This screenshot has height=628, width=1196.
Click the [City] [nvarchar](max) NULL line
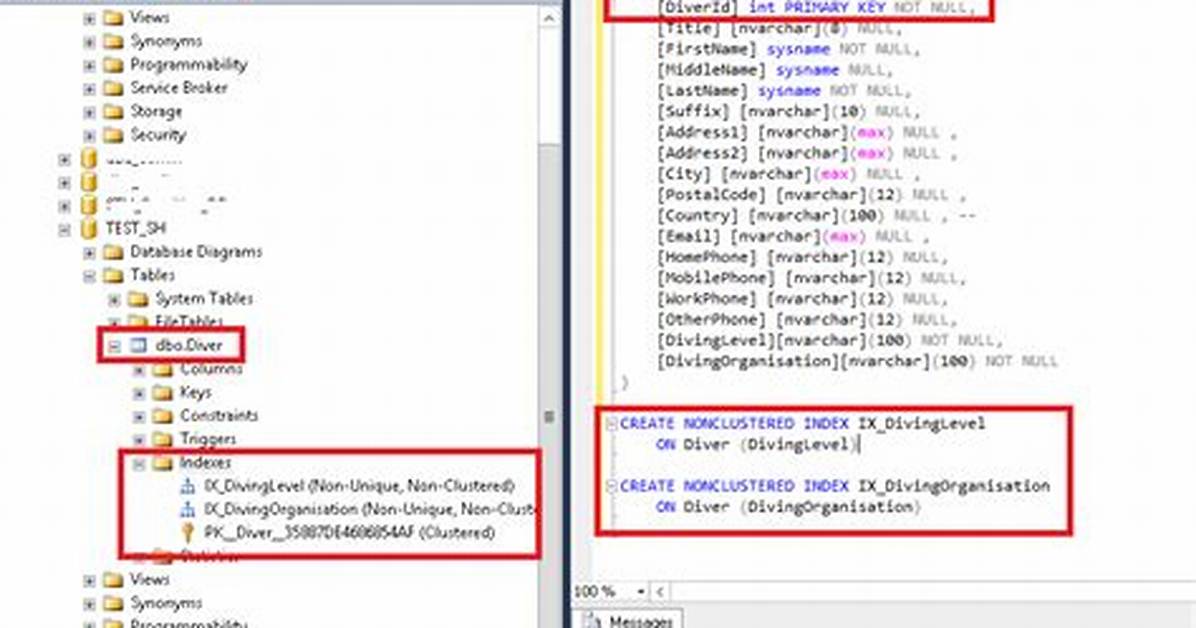pos(789,174)
